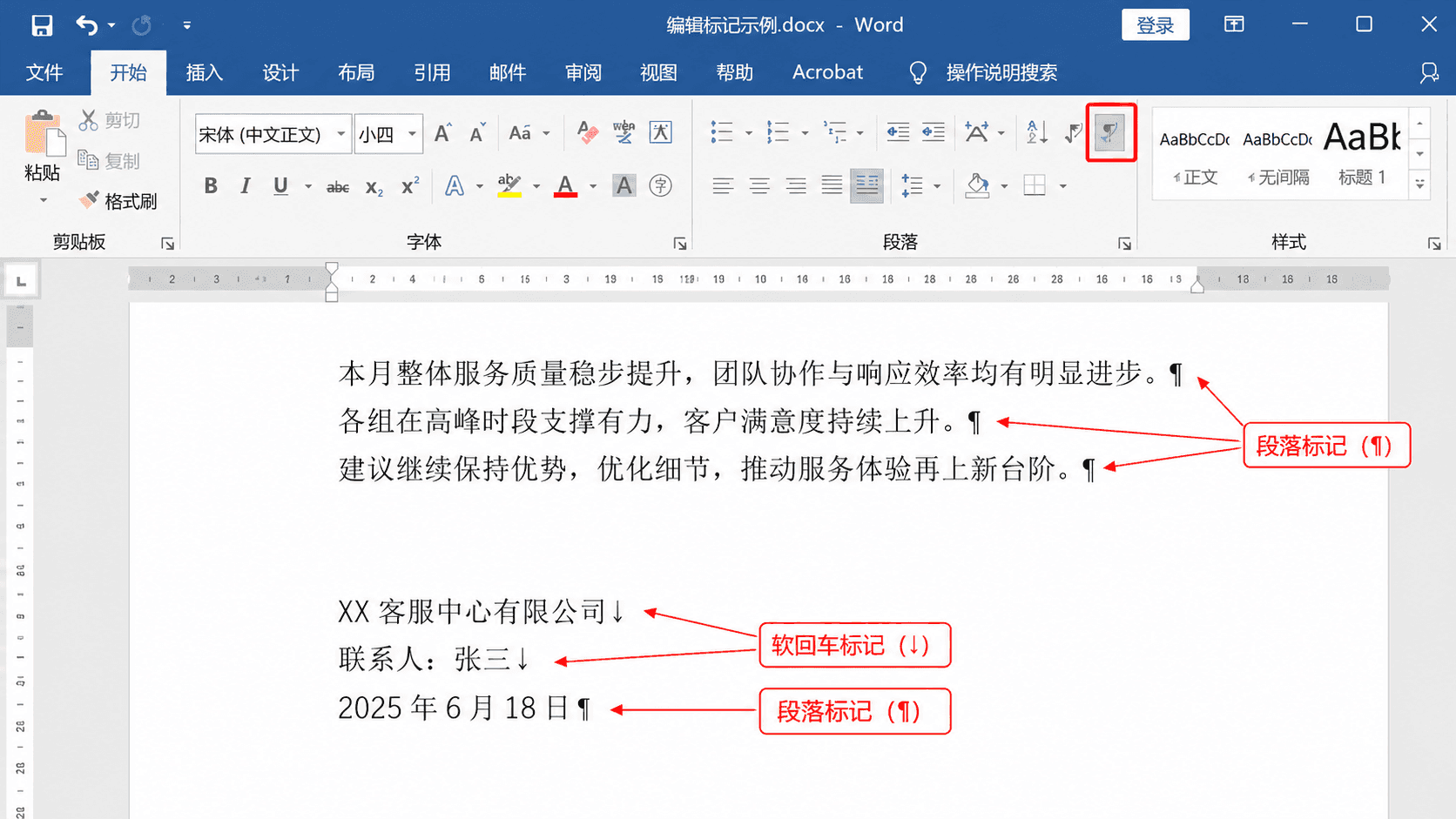This screenshot has width=1456, height=819.
Task: Align text left
Action: pos(723,185)
